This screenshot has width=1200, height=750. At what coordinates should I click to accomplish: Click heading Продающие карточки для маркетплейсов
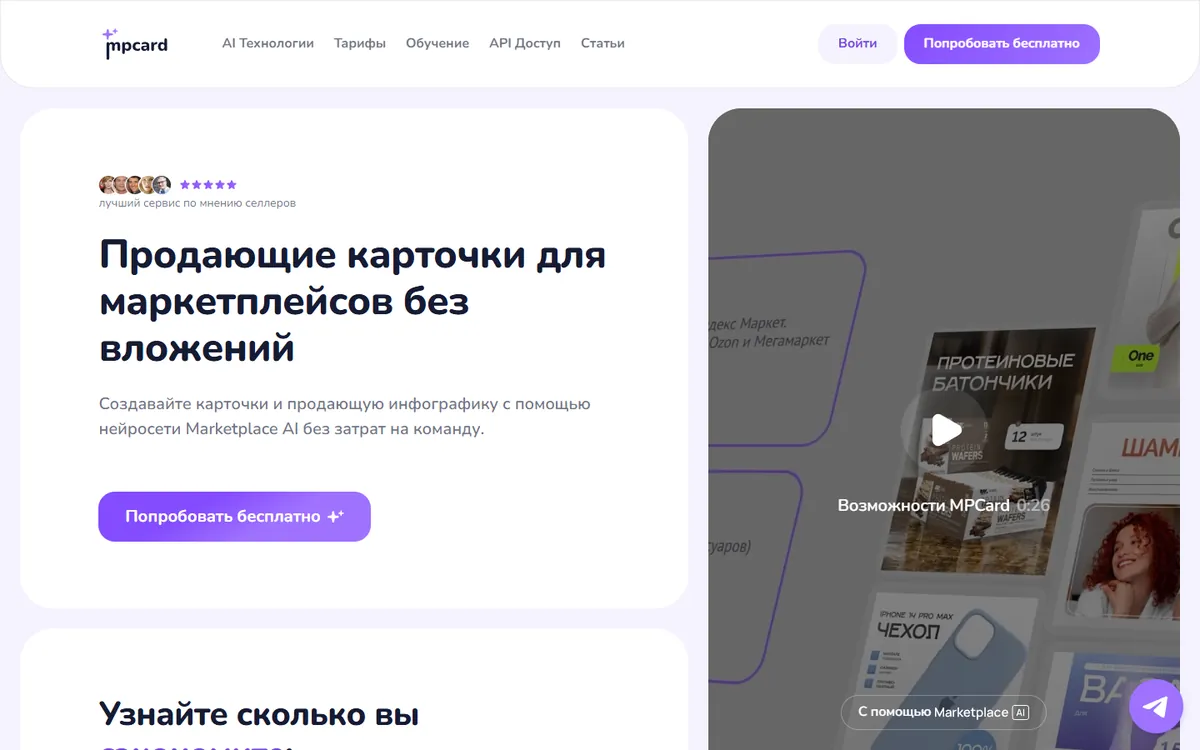(x=353, y=301)
